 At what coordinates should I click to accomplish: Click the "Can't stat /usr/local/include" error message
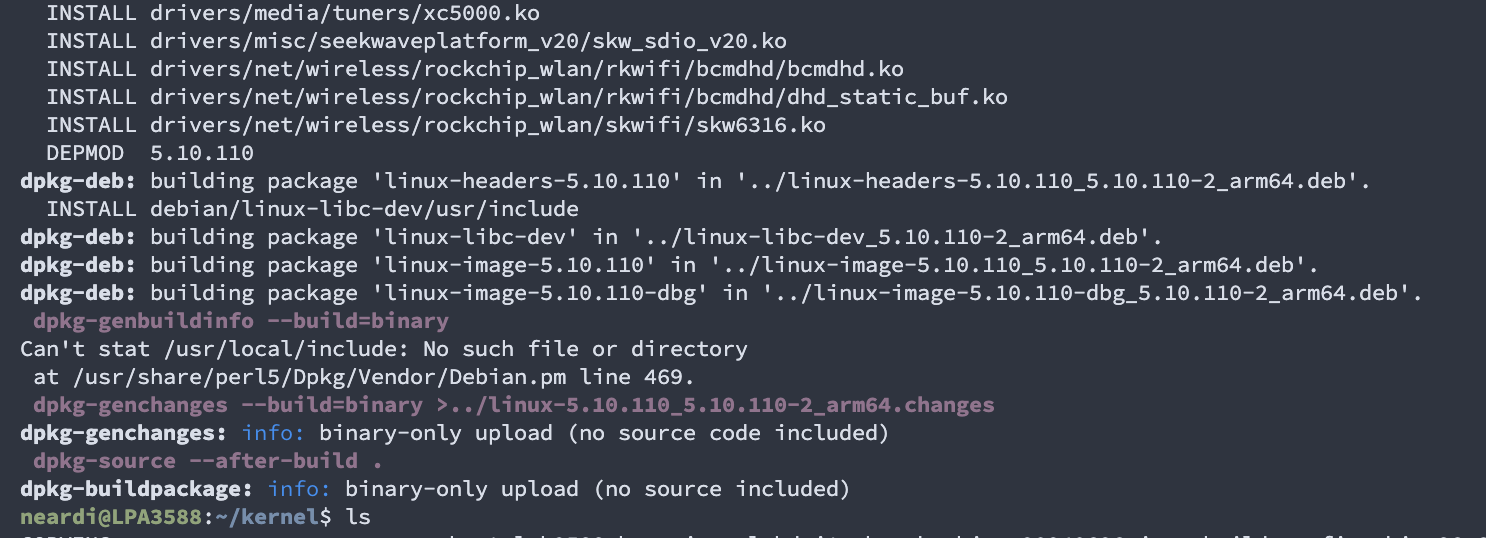[384, 349]
